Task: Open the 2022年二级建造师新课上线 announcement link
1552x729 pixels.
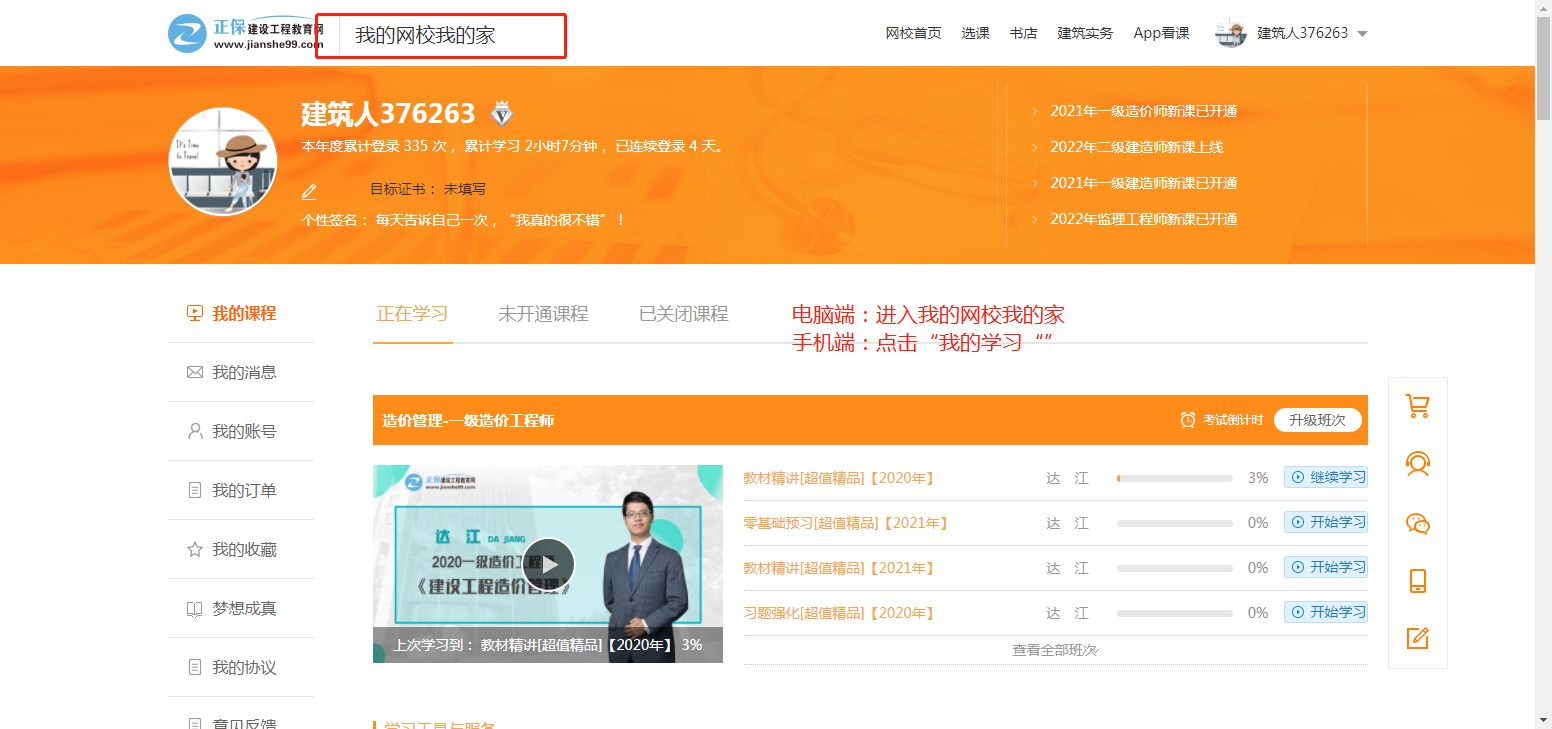Action: click(x=1136, y=147)
